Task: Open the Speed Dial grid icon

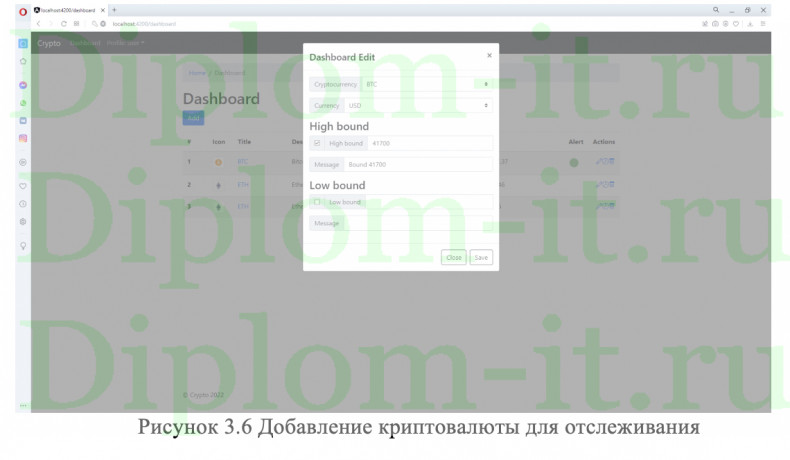Action: point(77,24)
